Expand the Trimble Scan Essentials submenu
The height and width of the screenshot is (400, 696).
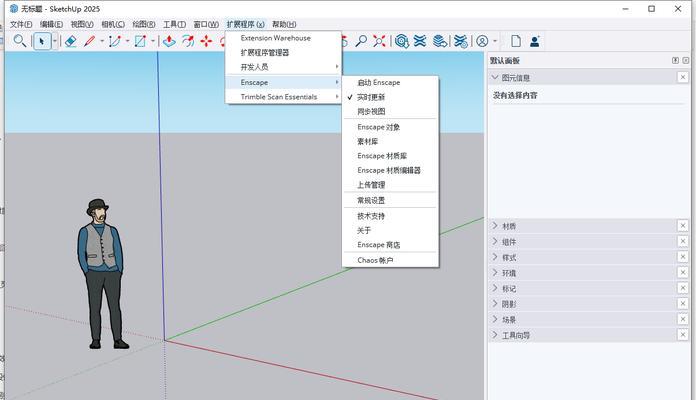point(283,97)
